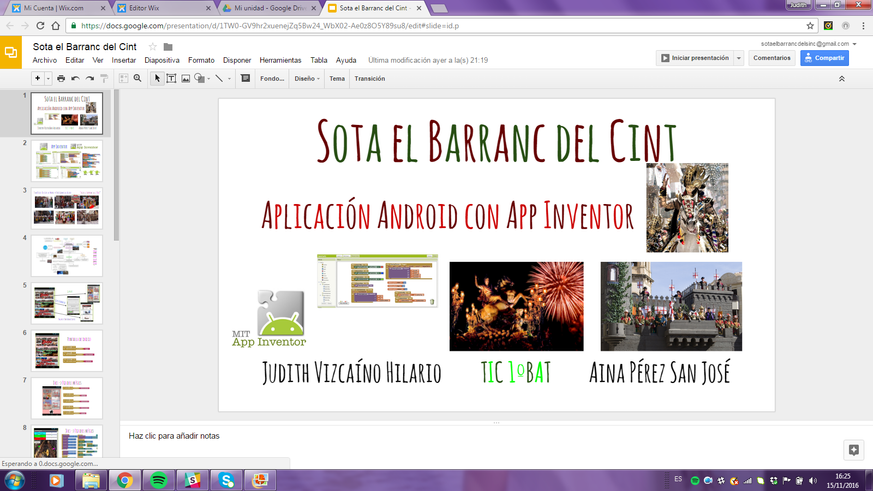Viewport: 873px width, 491px height.
Task: Click the new slide plus button
Action: click(37, 78)
